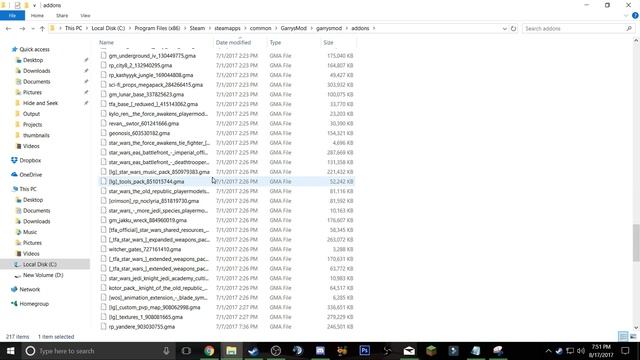Select This PC in navigation pane
This screenshot has width=640, height=360.
tap(28, 189)
